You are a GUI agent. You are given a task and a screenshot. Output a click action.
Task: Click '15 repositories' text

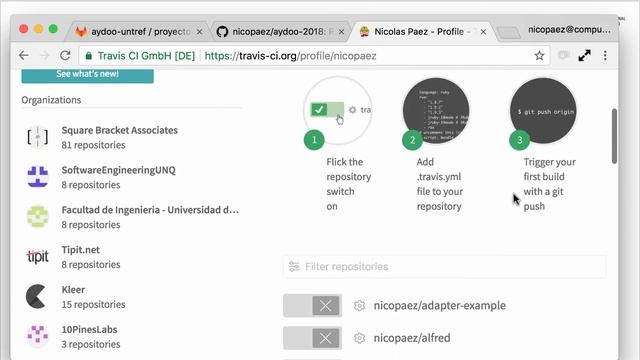93,304
